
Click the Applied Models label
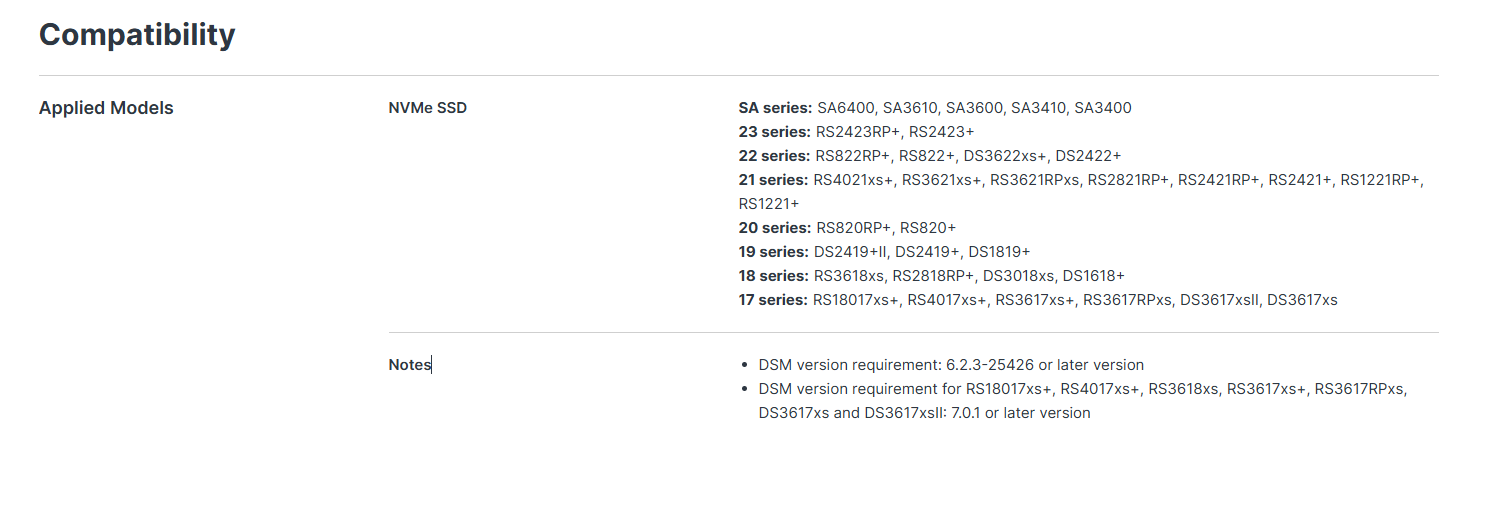click(x=106, y=108)
